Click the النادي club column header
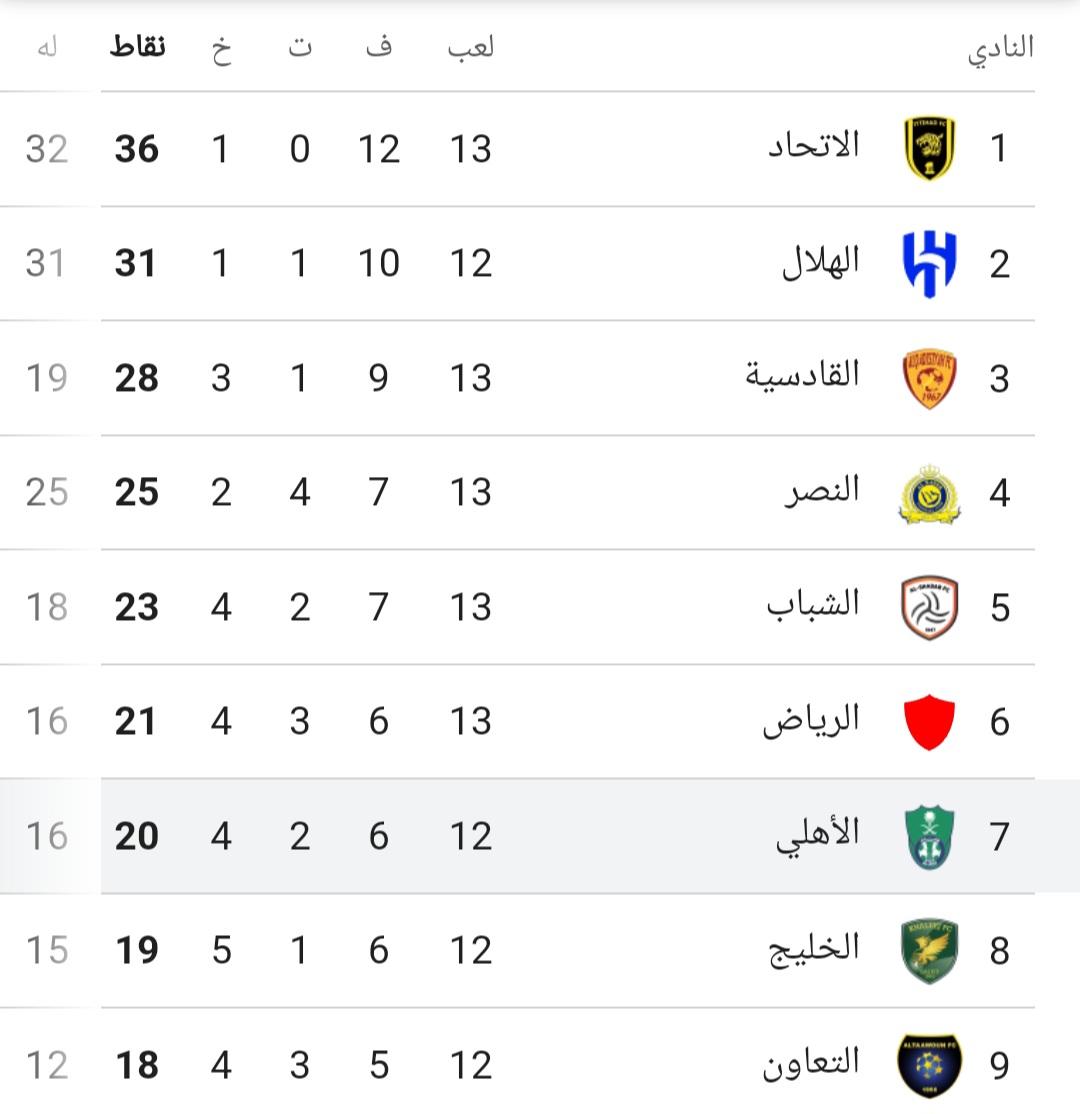This screenshot has width=1080, height=1114. [1000, 50]
